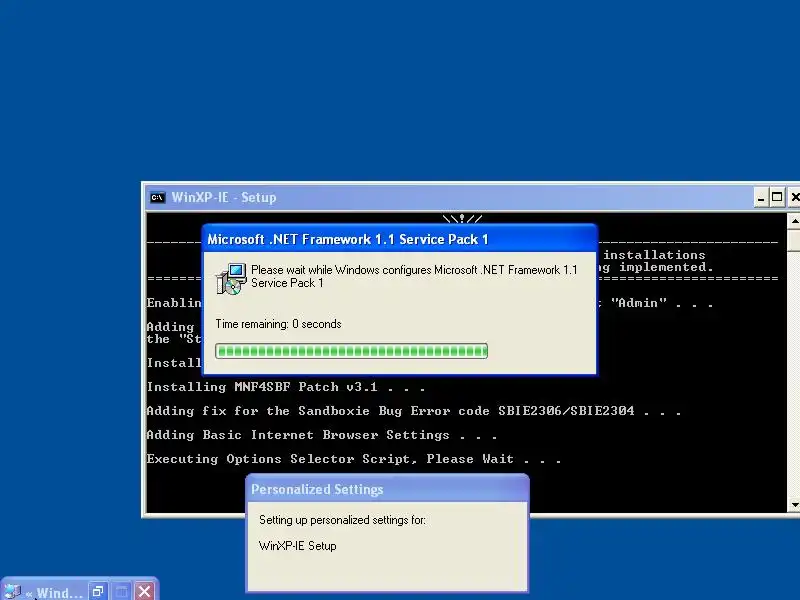Click the 'Microsoft .NET Framework 1.1 Service Pack 1' dialog title
This screenshot has width=800, height=600.
[x=347, y=239]
